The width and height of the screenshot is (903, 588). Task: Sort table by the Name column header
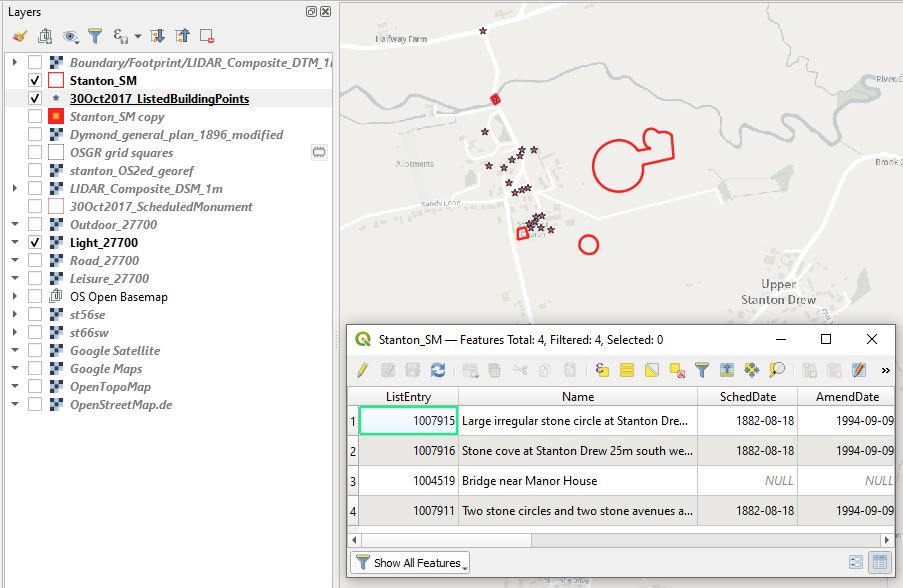click(x=578, y=397)
